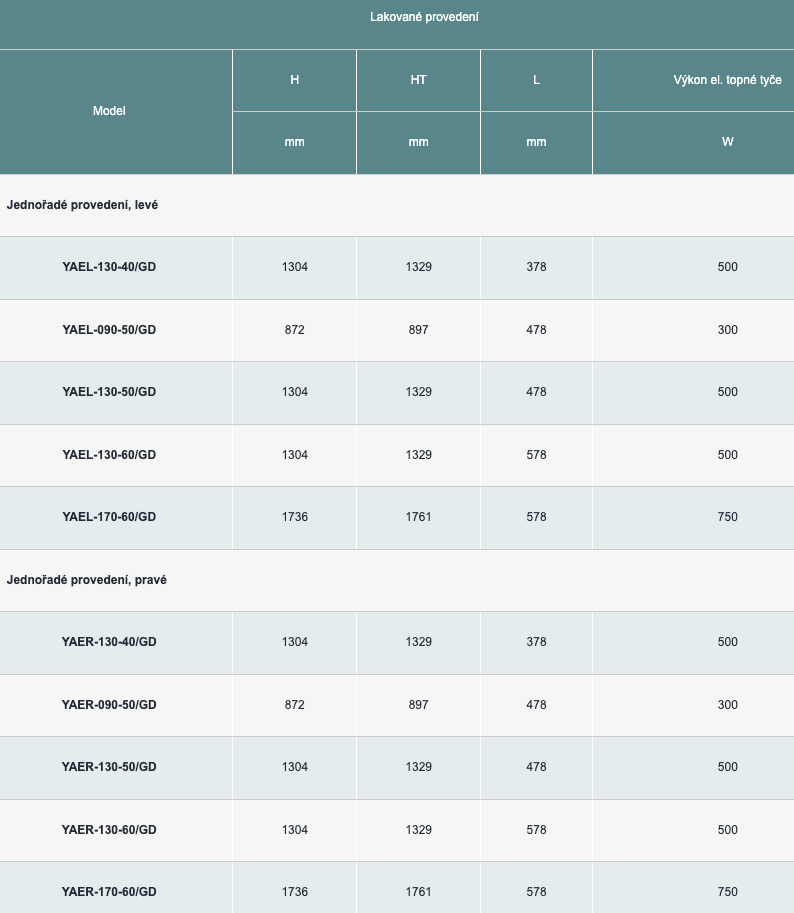Click the YAER-090-50/GD model name
The height and width of the screenshot is (913, 794).
click(x=109, y=705)
